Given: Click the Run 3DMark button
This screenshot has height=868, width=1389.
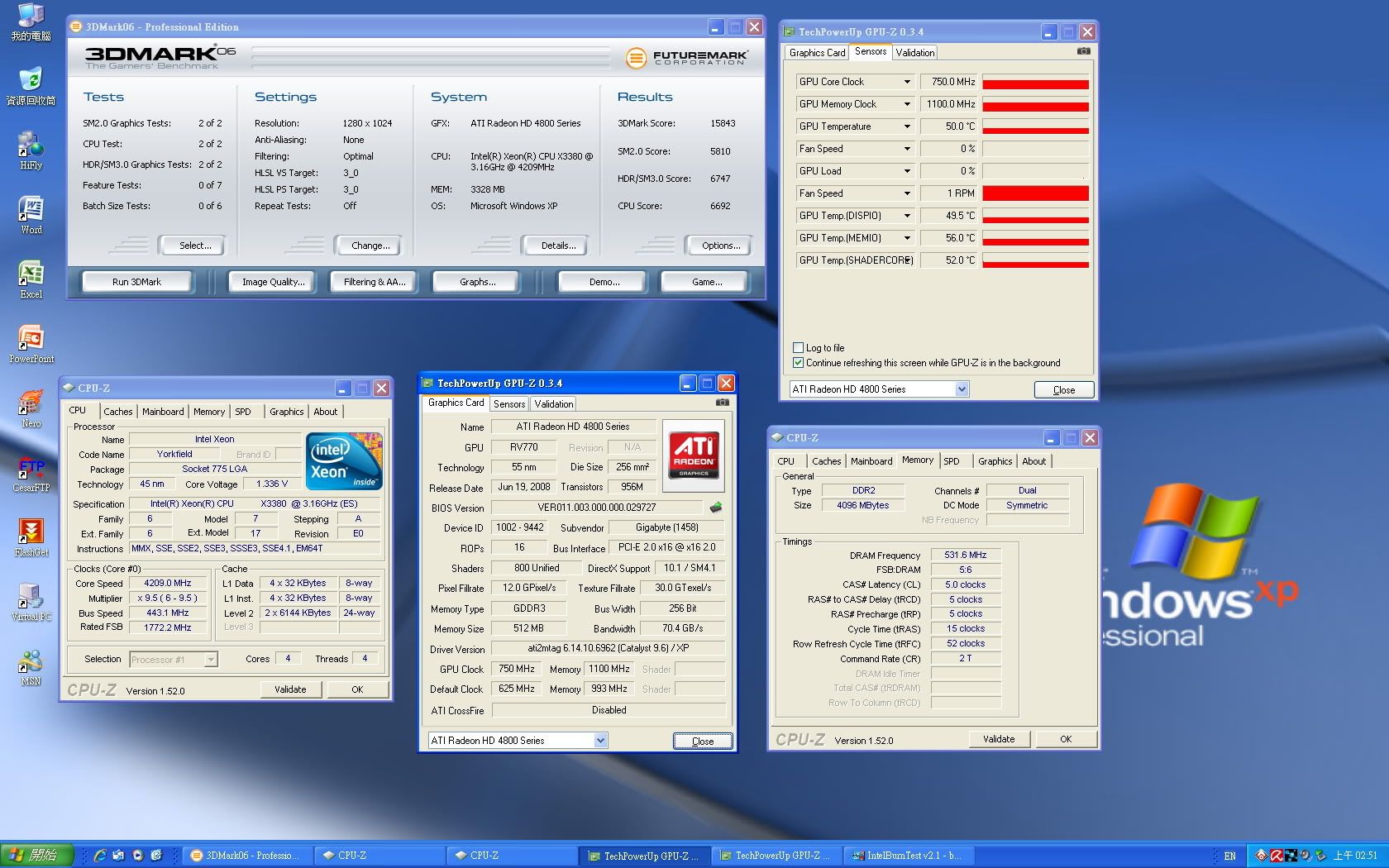Looking at the screenshot, I should [136, 282].
